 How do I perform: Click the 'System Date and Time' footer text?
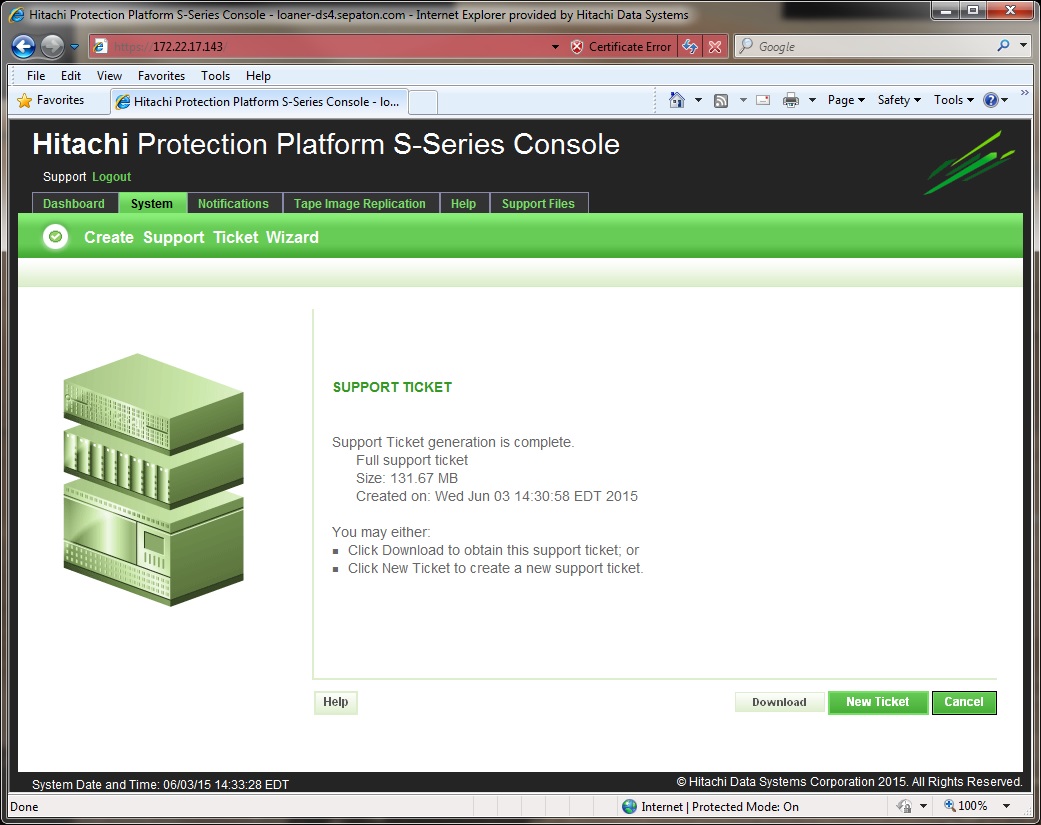161,785
